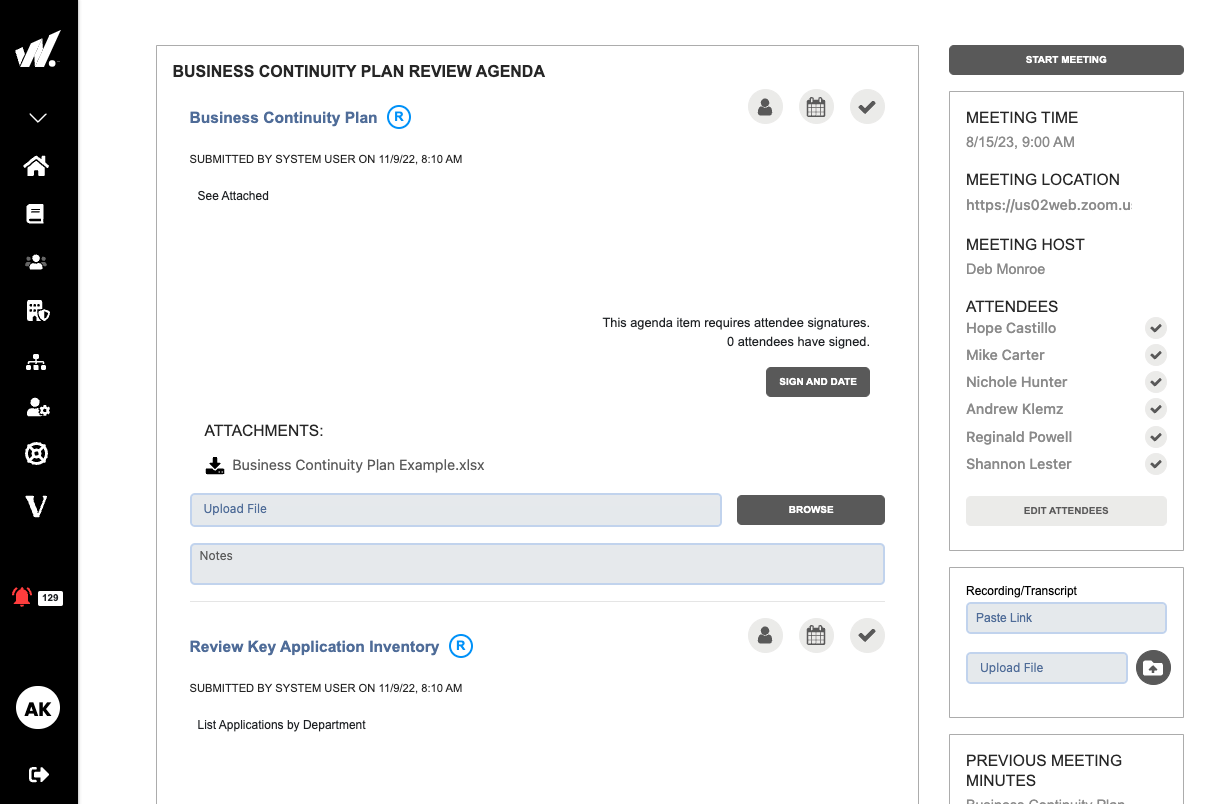Open the contacts/people section in sidebar

coord(37,261)
